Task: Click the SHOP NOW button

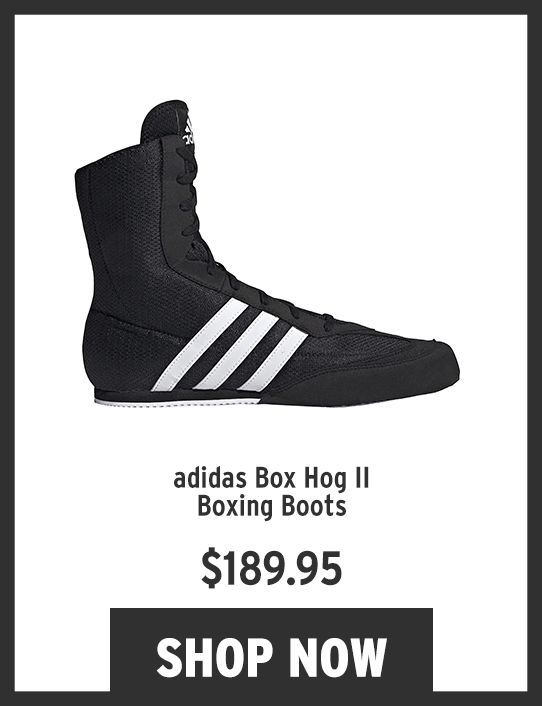Action: (x=271, y=649)
